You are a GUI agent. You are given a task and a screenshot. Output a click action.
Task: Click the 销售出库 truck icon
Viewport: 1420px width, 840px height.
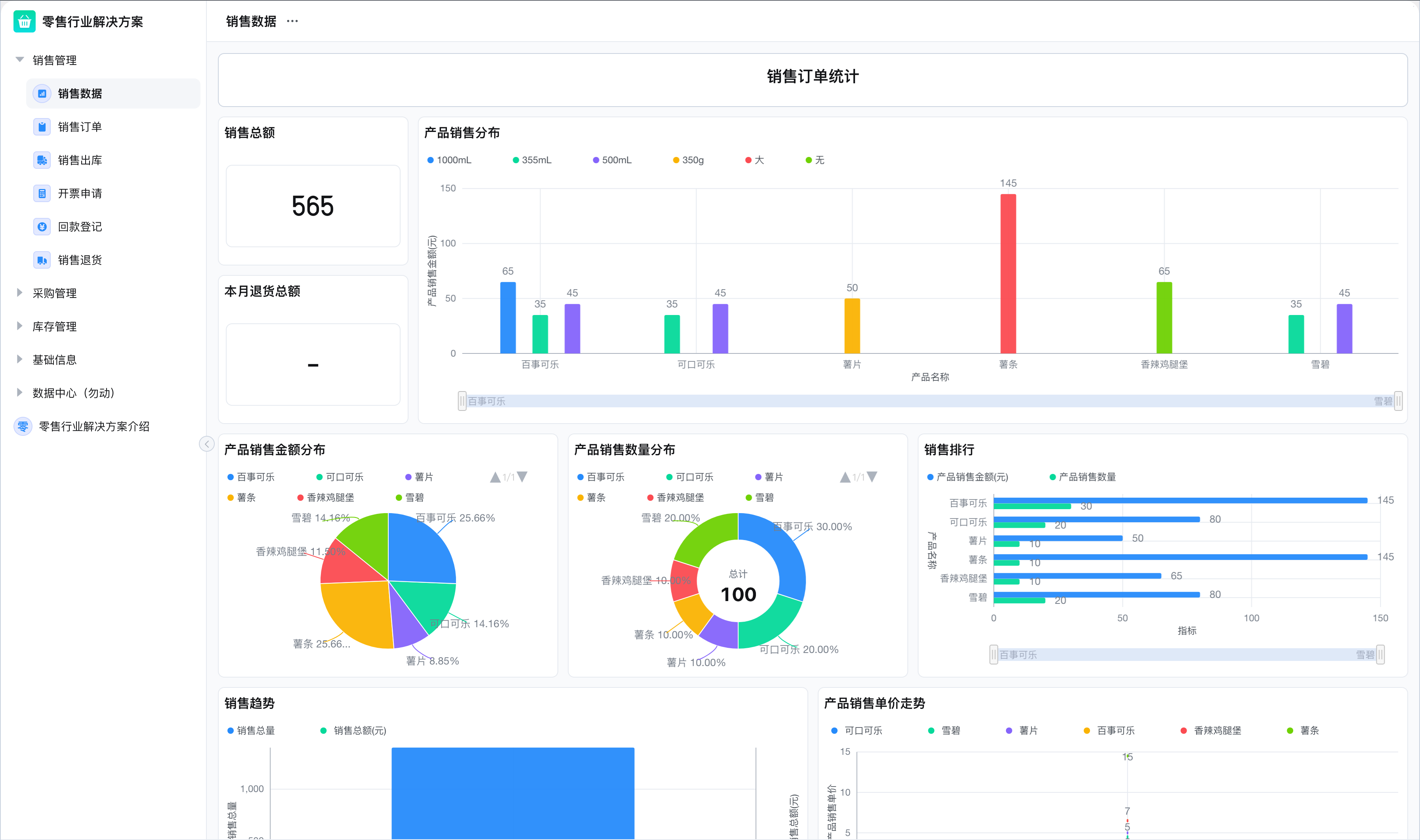click(x=42, y=160)
